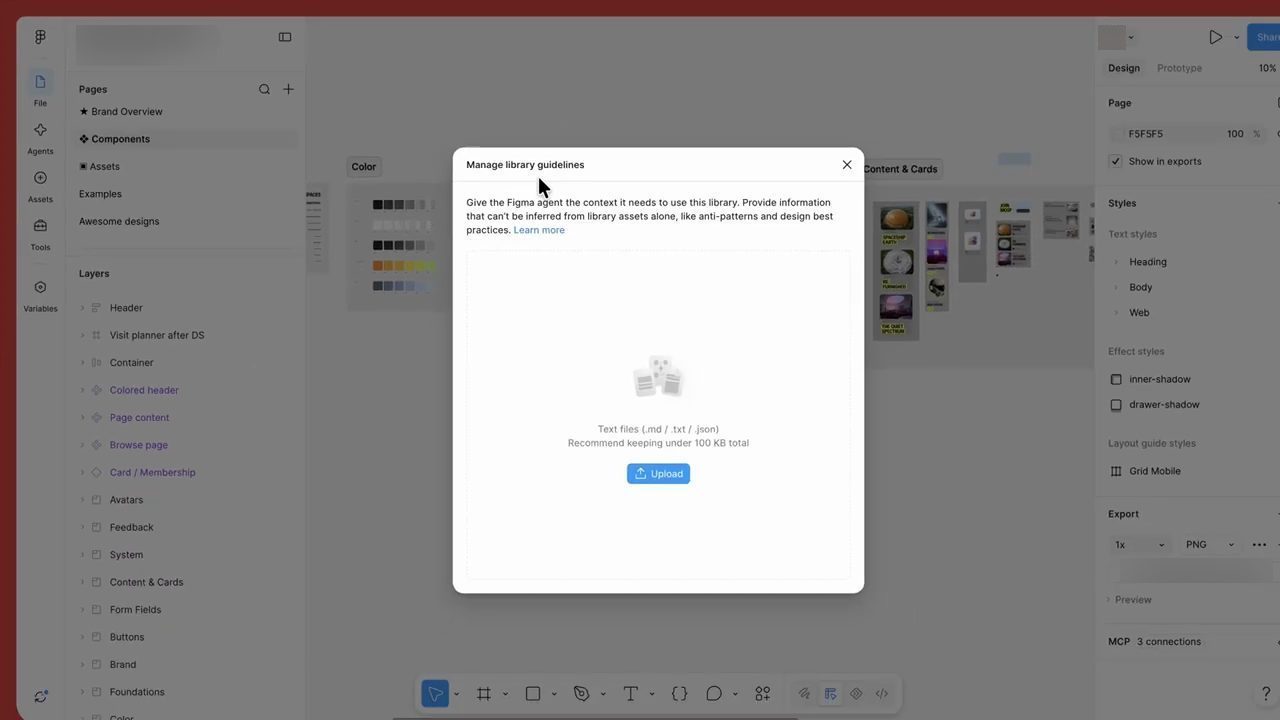This screenshot has width=1280, height=720.
Task: Click the Present play icon
Action: coord(1215,37)
